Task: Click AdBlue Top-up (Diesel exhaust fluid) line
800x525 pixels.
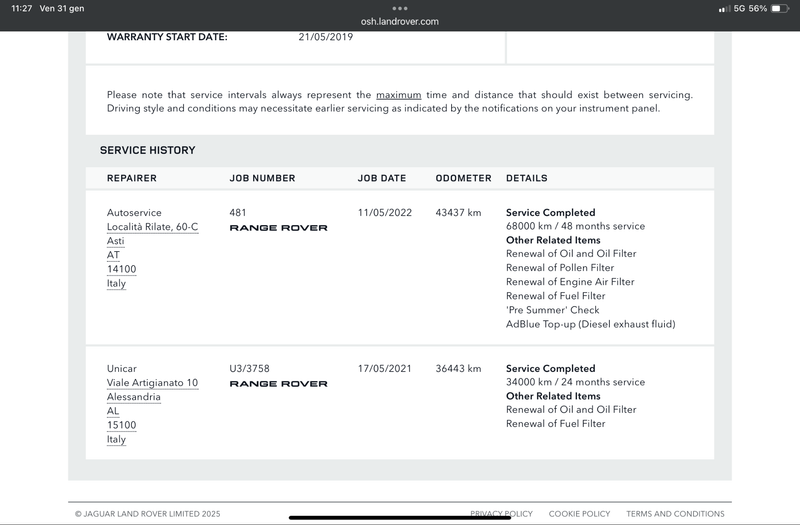Action: point(590,324)
